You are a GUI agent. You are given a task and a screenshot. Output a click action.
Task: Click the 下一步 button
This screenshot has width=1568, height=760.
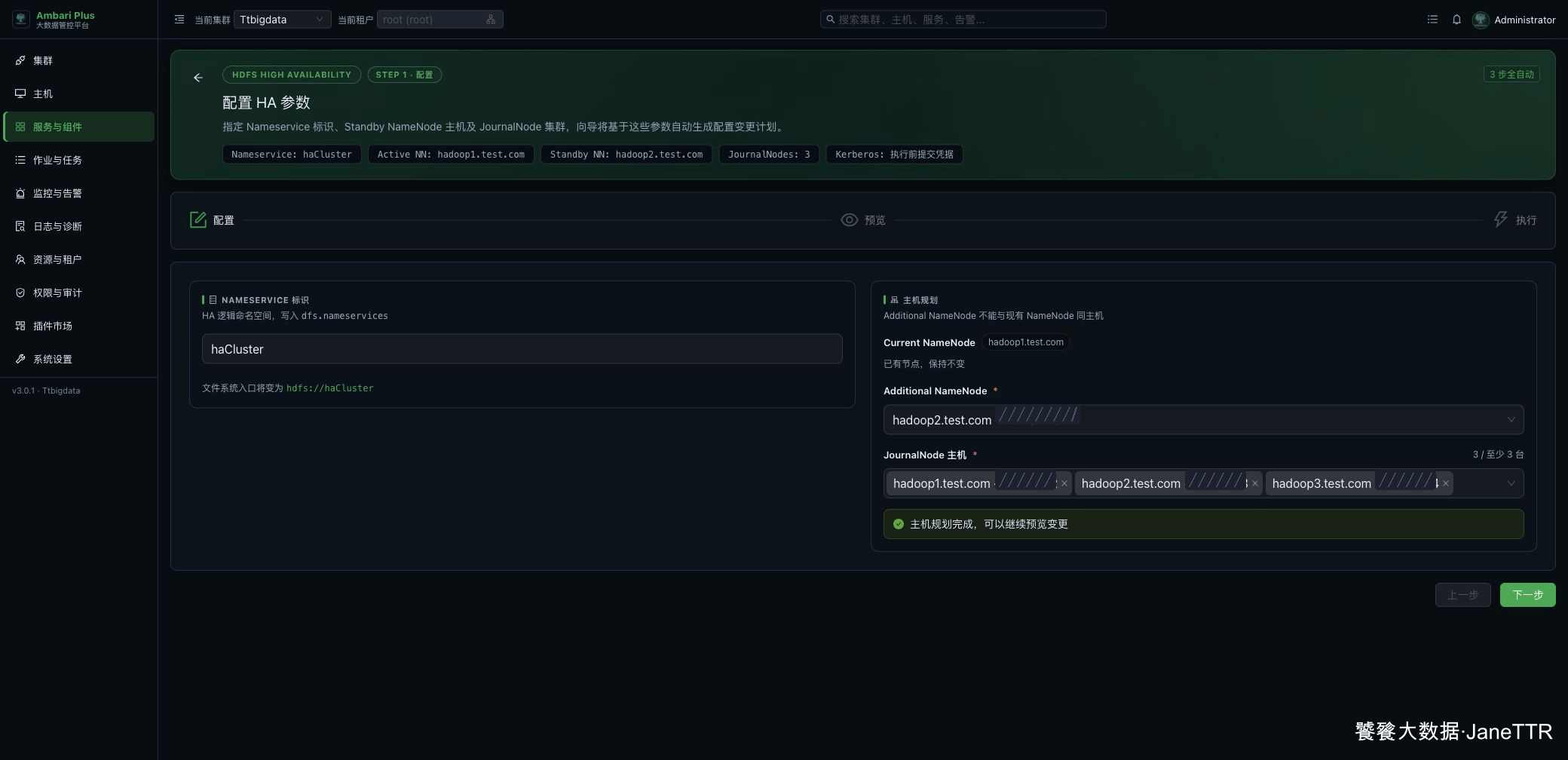point(1527,595)
